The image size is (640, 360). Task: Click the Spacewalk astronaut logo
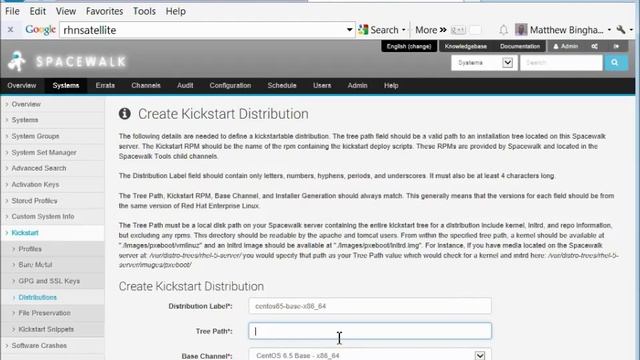(x=17, y=61)
